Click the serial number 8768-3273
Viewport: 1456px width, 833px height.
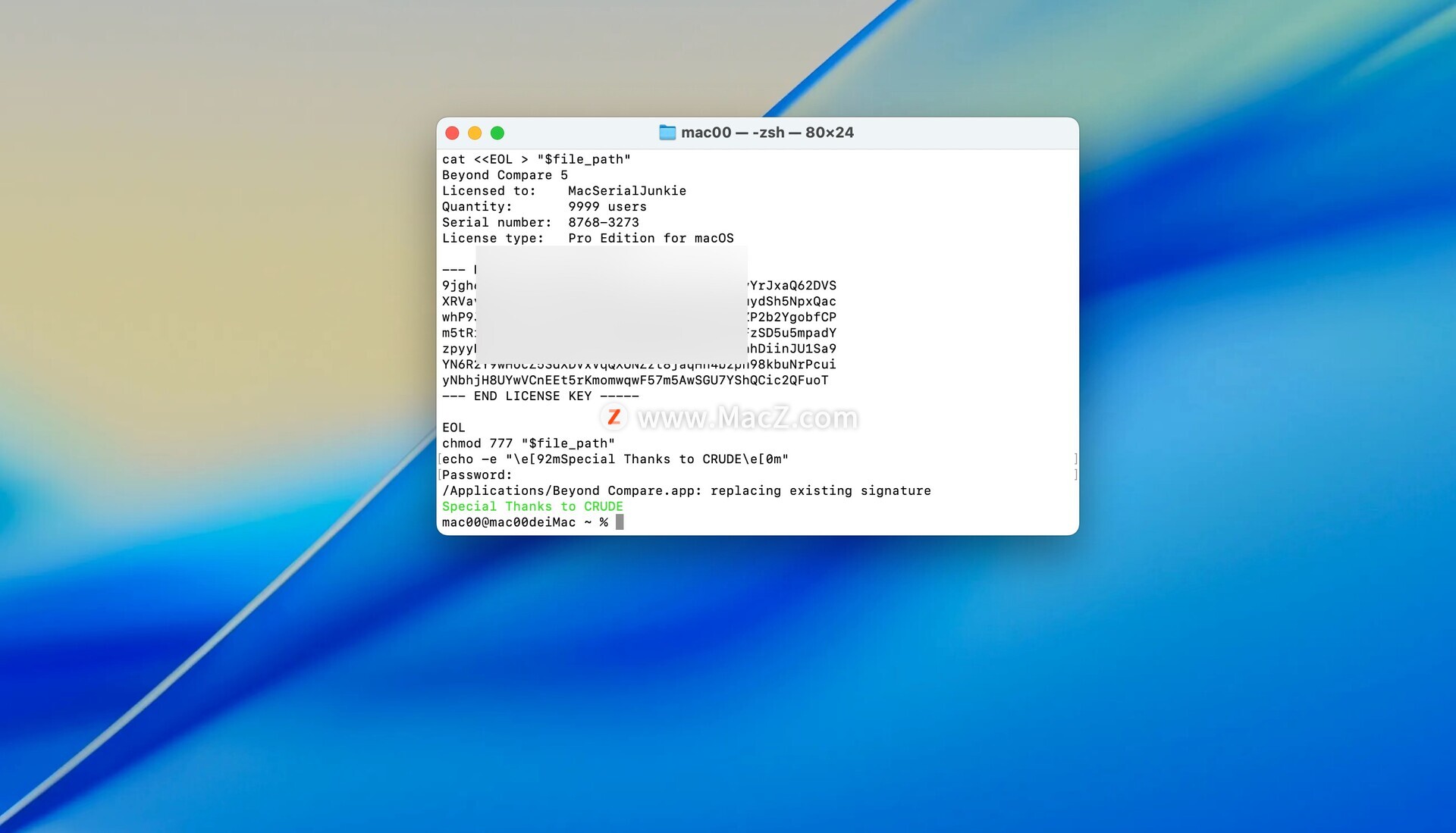point(603,222)
